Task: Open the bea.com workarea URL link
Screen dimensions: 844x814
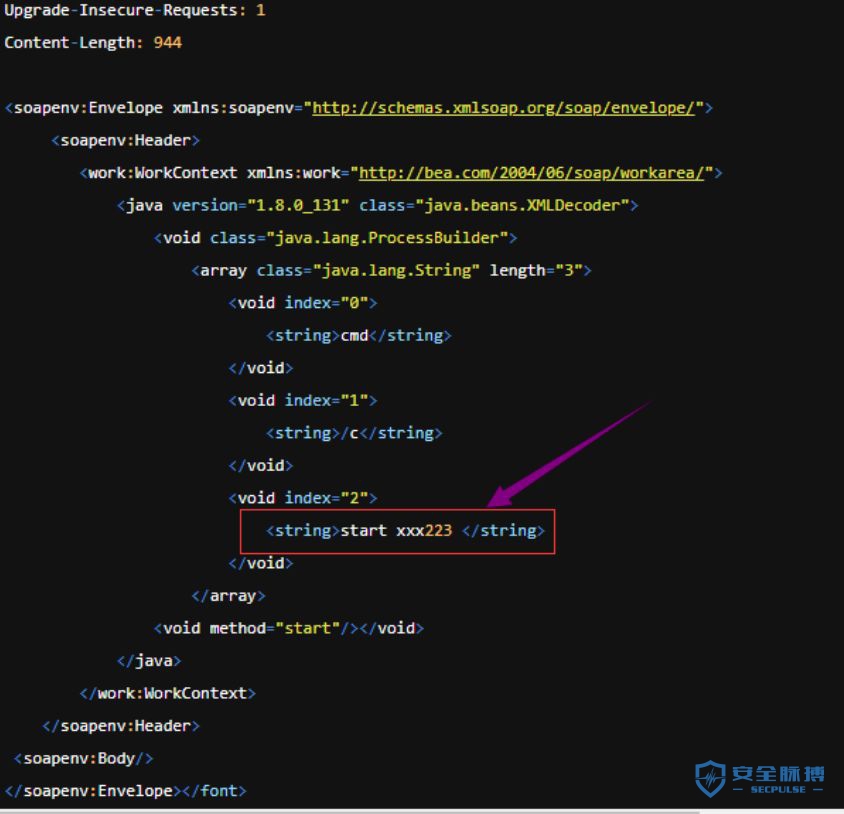Action: point(531,173)
